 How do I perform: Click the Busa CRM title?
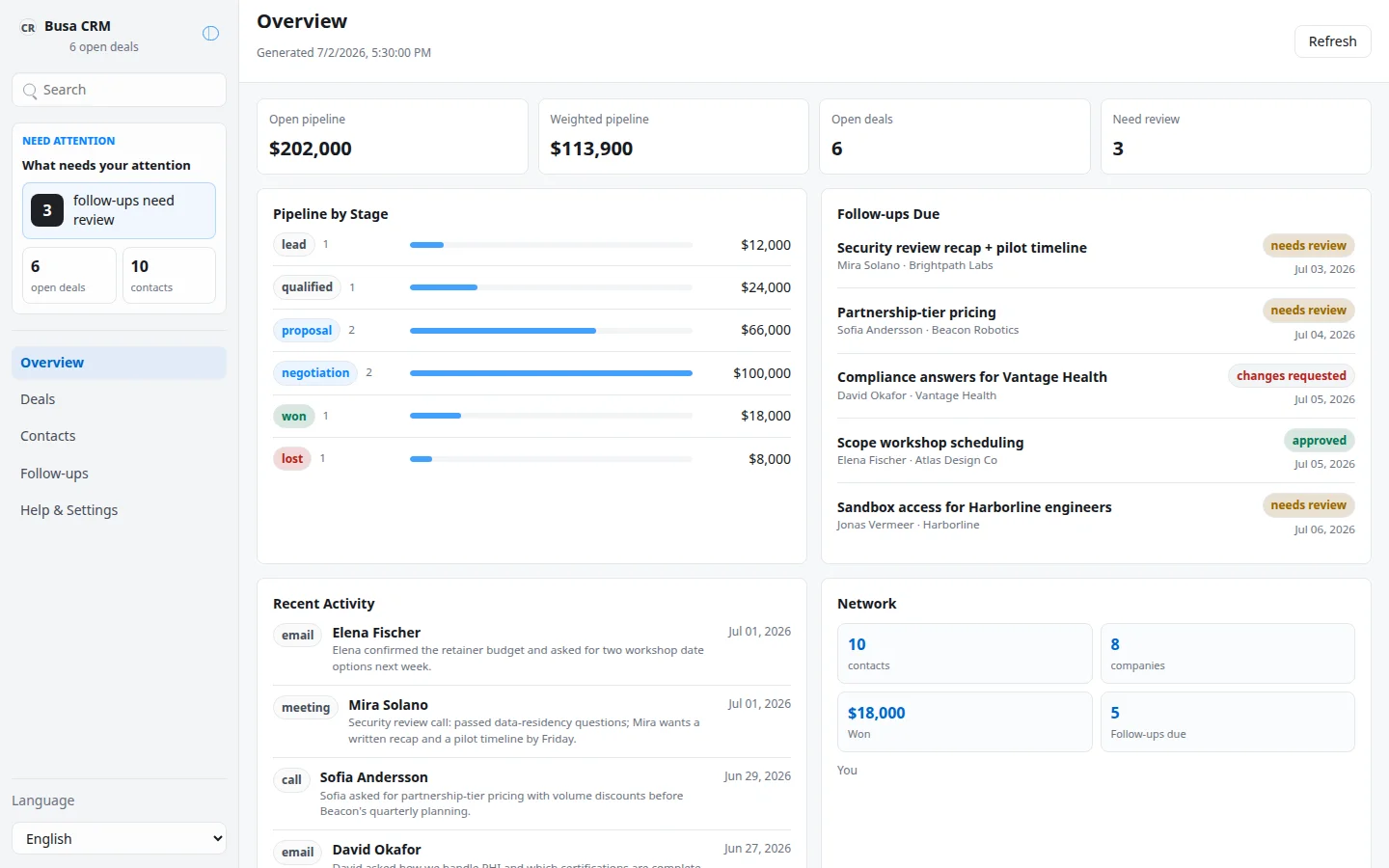click(77, 26)
